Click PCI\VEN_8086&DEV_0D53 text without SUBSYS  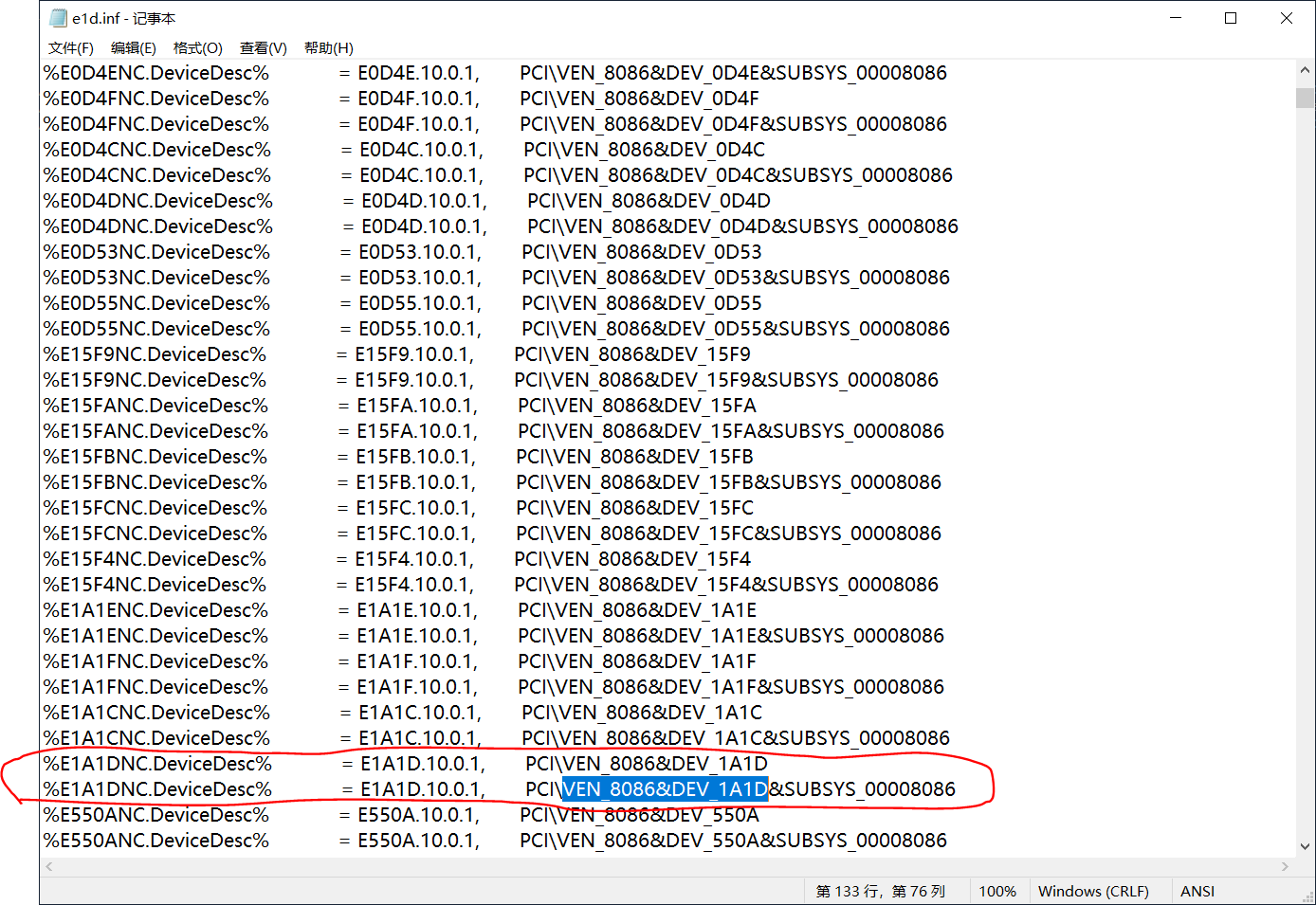coord(642,252)
